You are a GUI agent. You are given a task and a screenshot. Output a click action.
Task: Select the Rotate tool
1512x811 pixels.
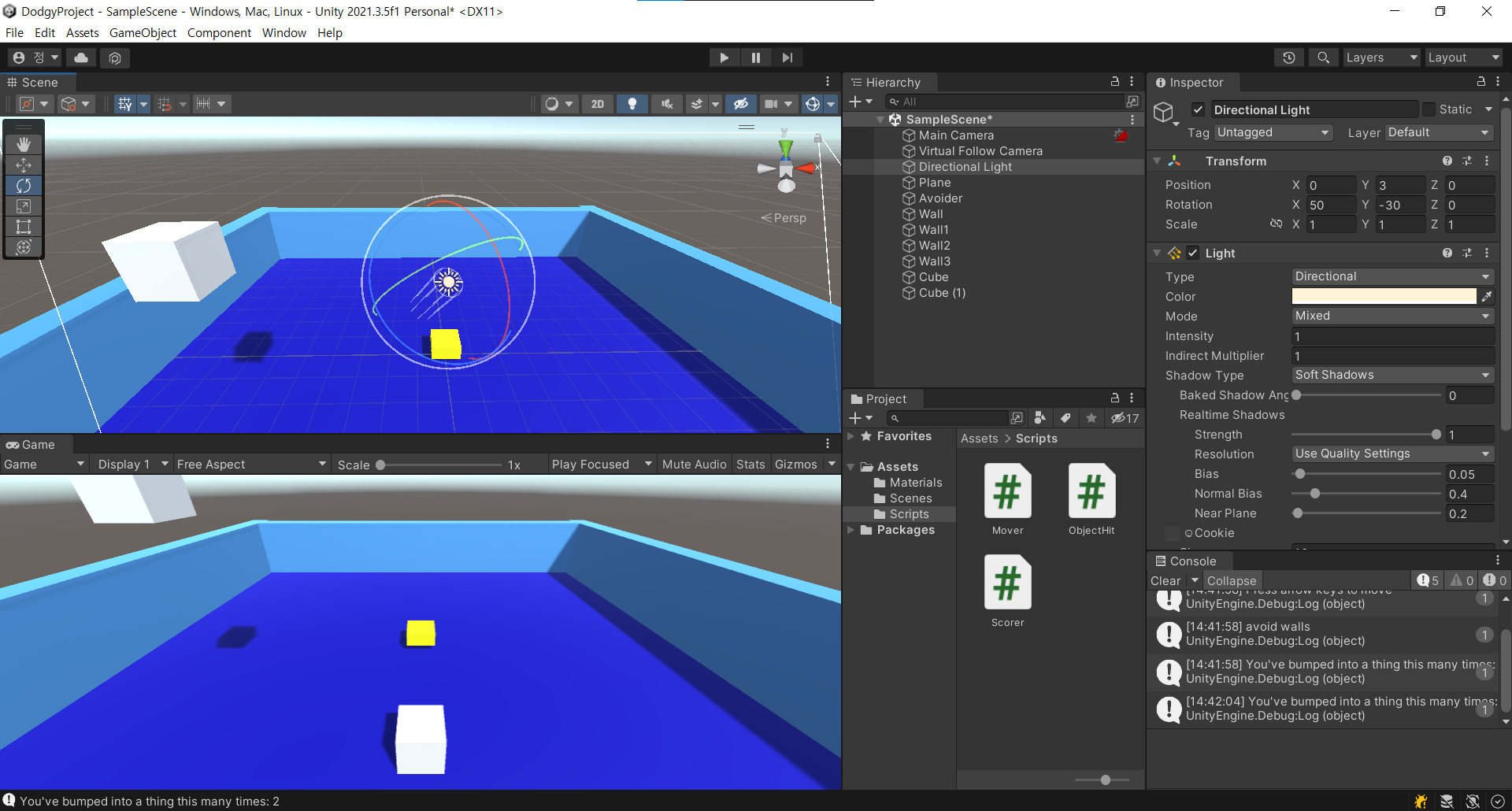[x=24, y=185]
